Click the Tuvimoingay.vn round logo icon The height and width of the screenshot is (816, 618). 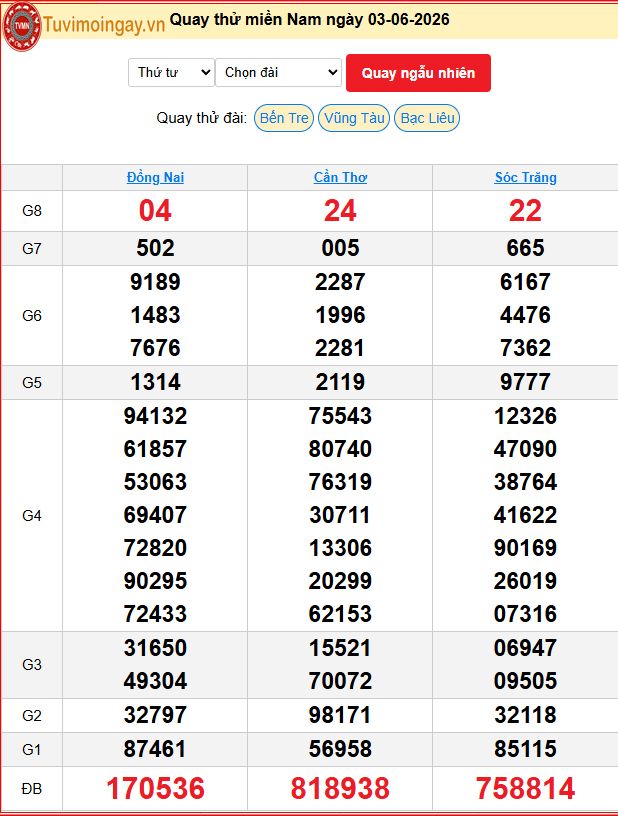(x=22, y=26)
